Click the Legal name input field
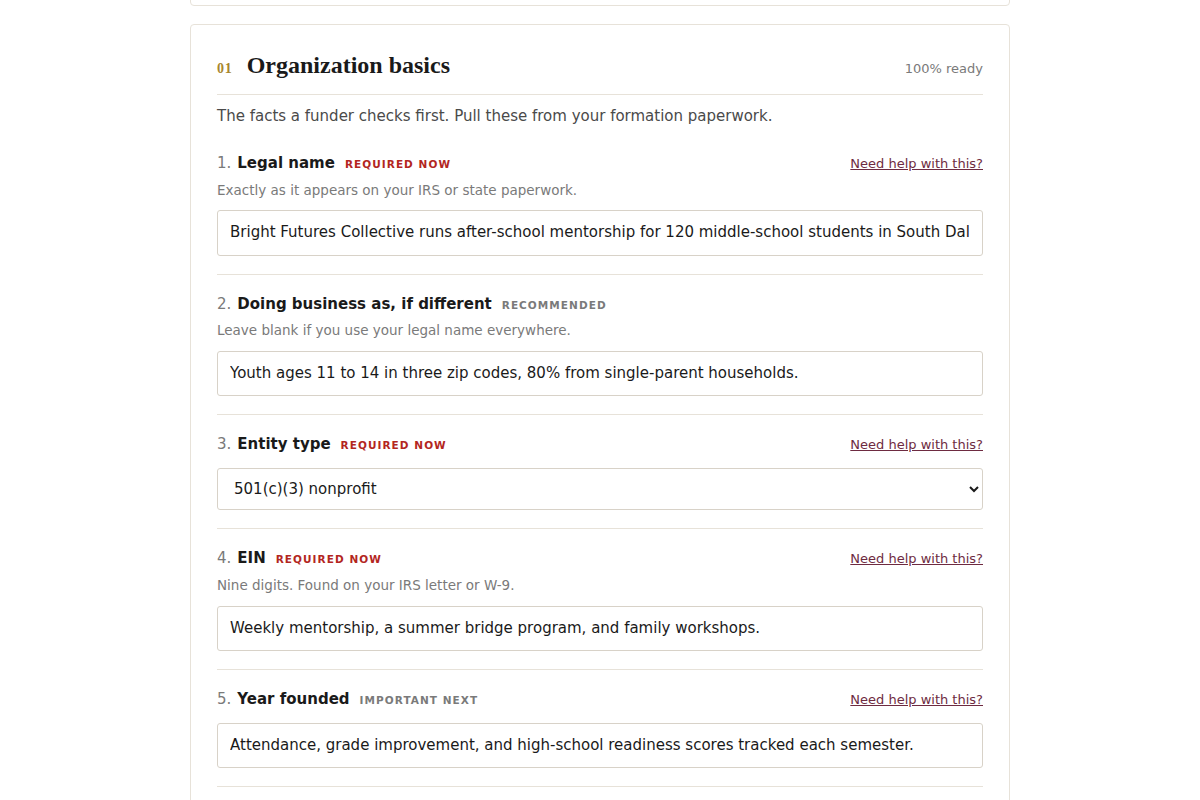 [x=600, y=232]
